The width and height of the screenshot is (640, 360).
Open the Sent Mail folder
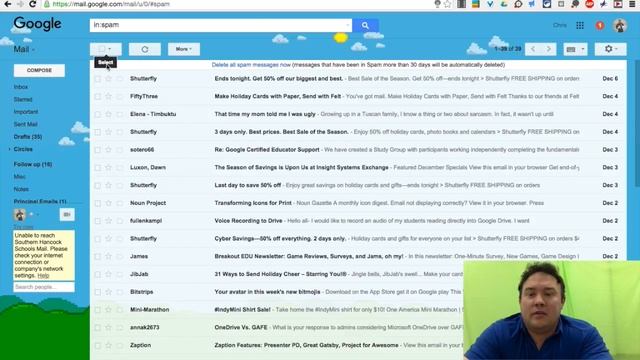click(25, 124)
